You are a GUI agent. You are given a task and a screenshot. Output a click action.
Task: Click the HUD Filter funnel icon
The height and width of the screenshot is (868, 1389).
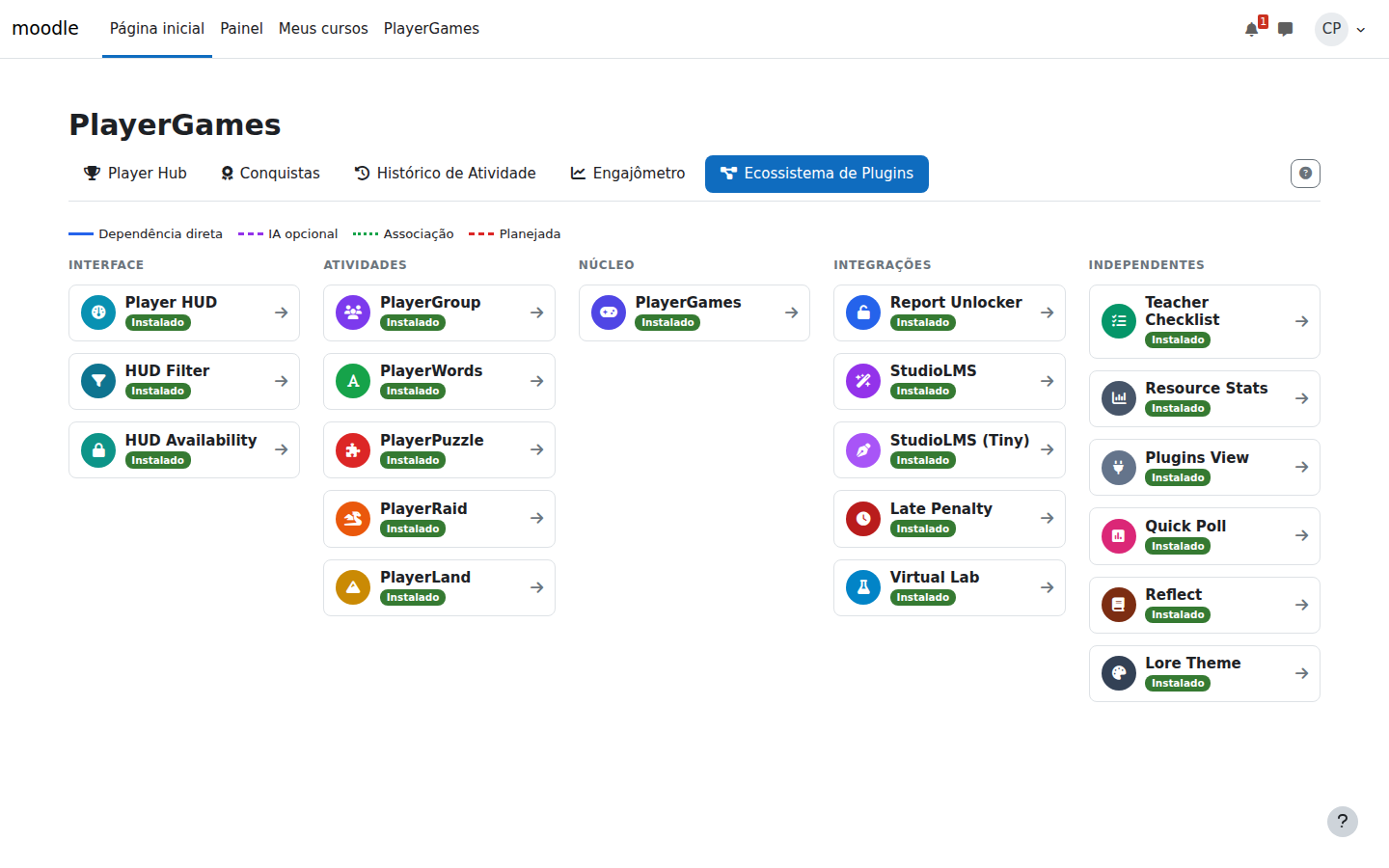click(97, 381)
